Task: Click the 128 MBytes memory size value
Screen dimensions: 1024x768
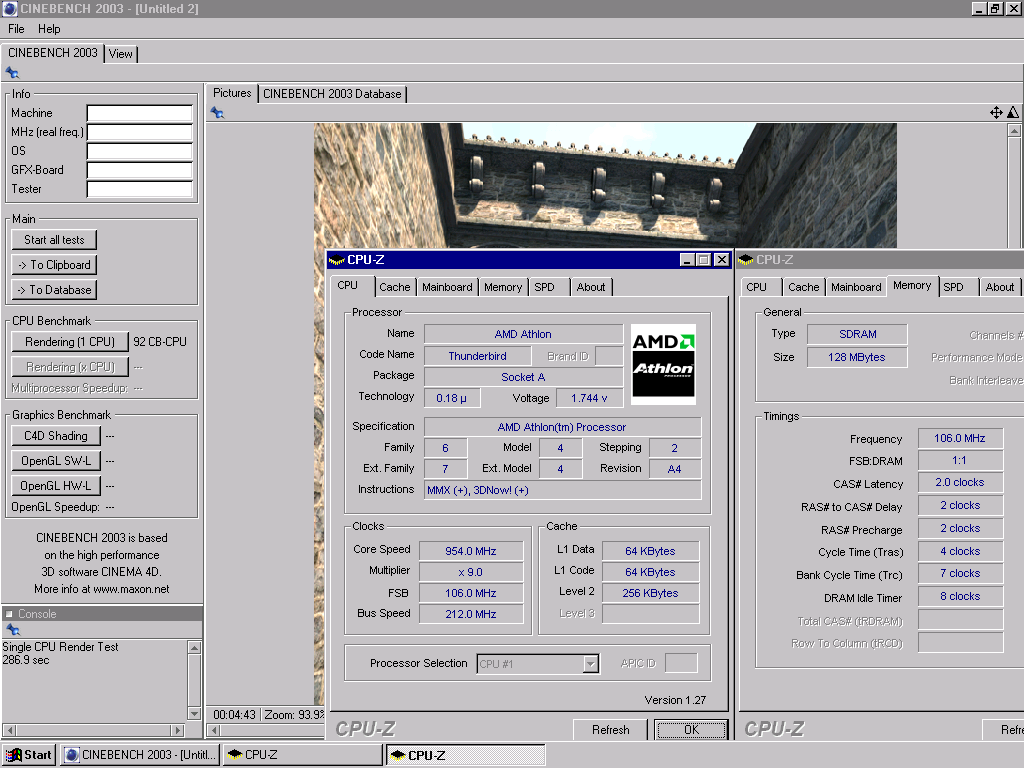Action: (857, 357)
